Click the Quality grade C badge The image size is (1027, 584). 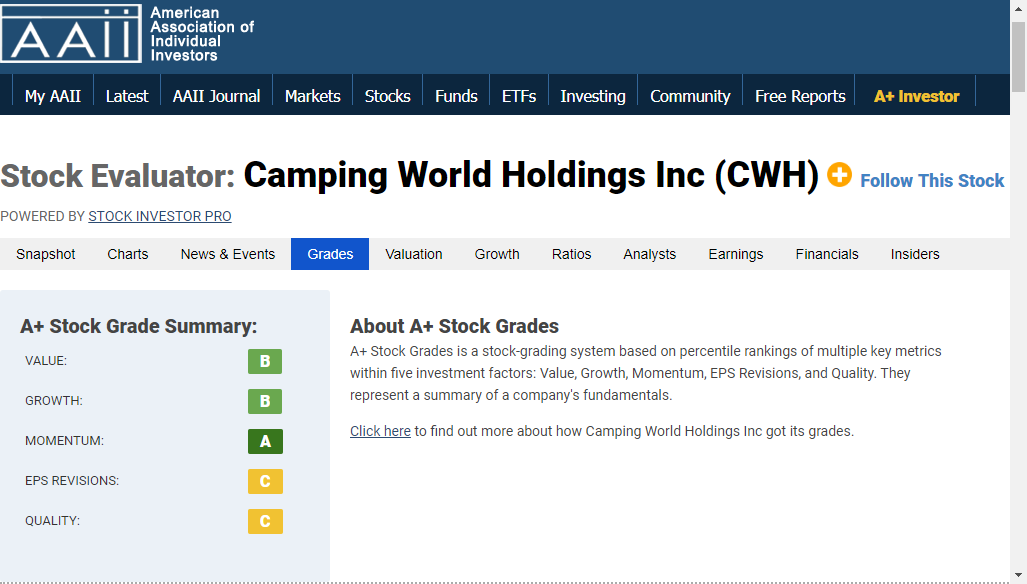(x=265, y=521)
